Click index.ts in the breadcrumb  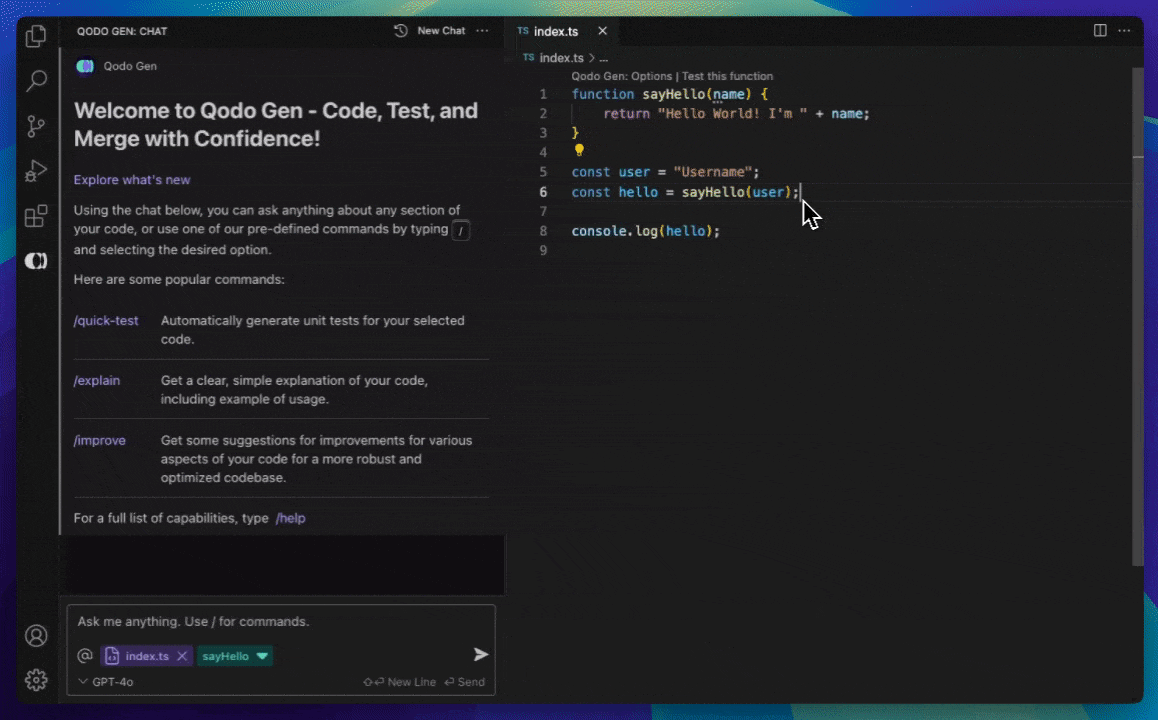[x=561, y=58]
